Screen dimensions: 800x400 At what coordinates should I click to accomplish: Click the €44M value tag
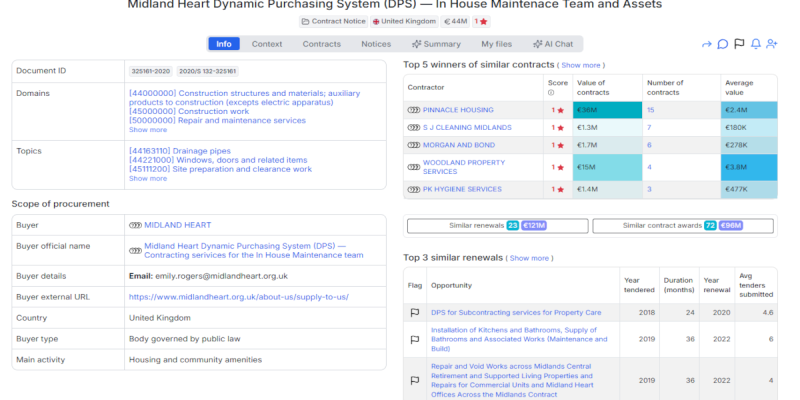455,21
